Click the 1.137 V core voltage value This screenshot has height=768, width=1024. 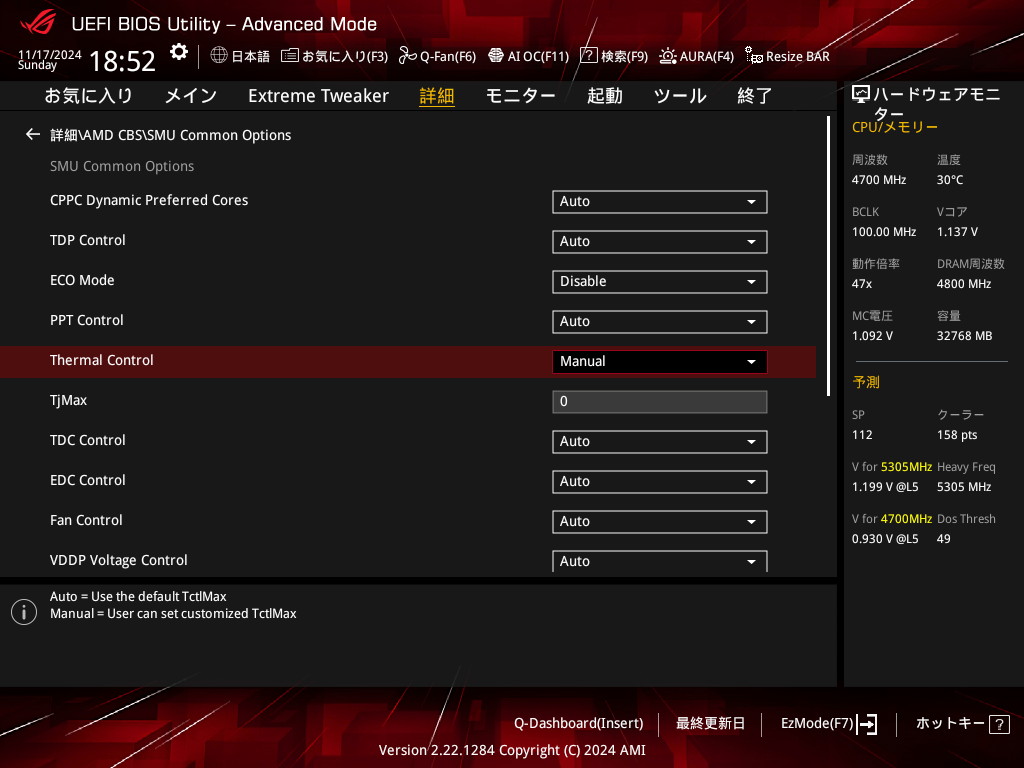click(957, 232)
